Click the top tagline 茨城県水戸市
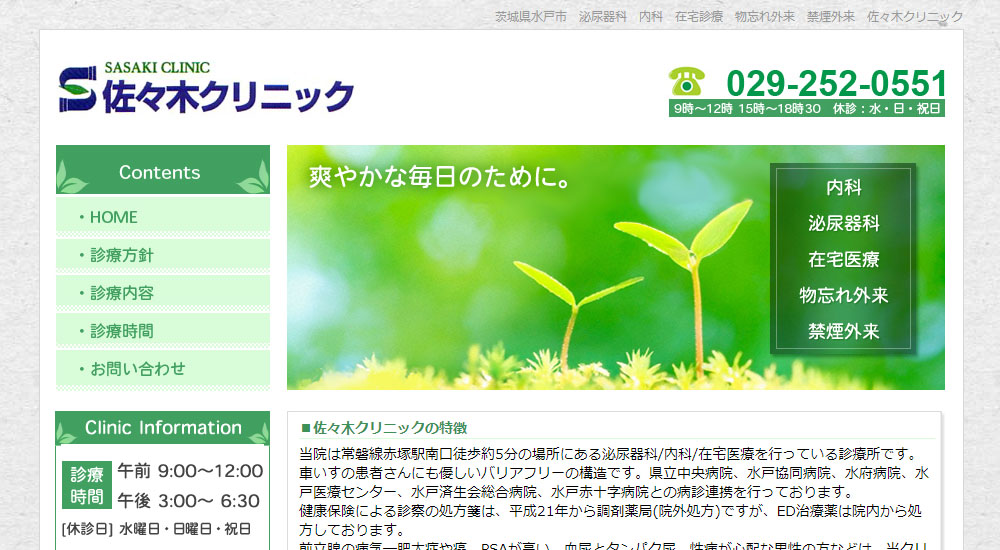1000x550 pixels. tap(531, 17)
